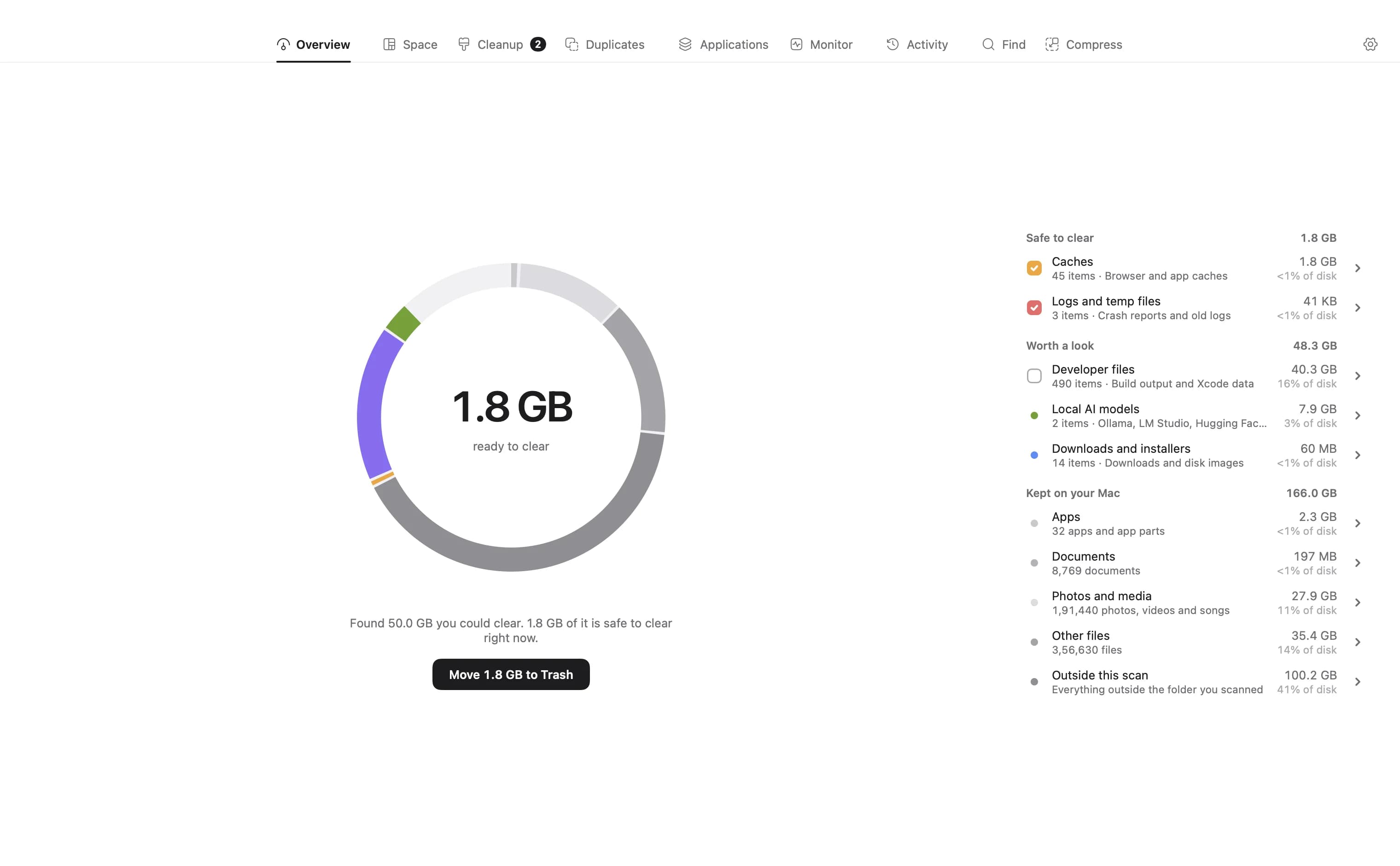Expand the Other files chevron

(x=1358, y=642)
